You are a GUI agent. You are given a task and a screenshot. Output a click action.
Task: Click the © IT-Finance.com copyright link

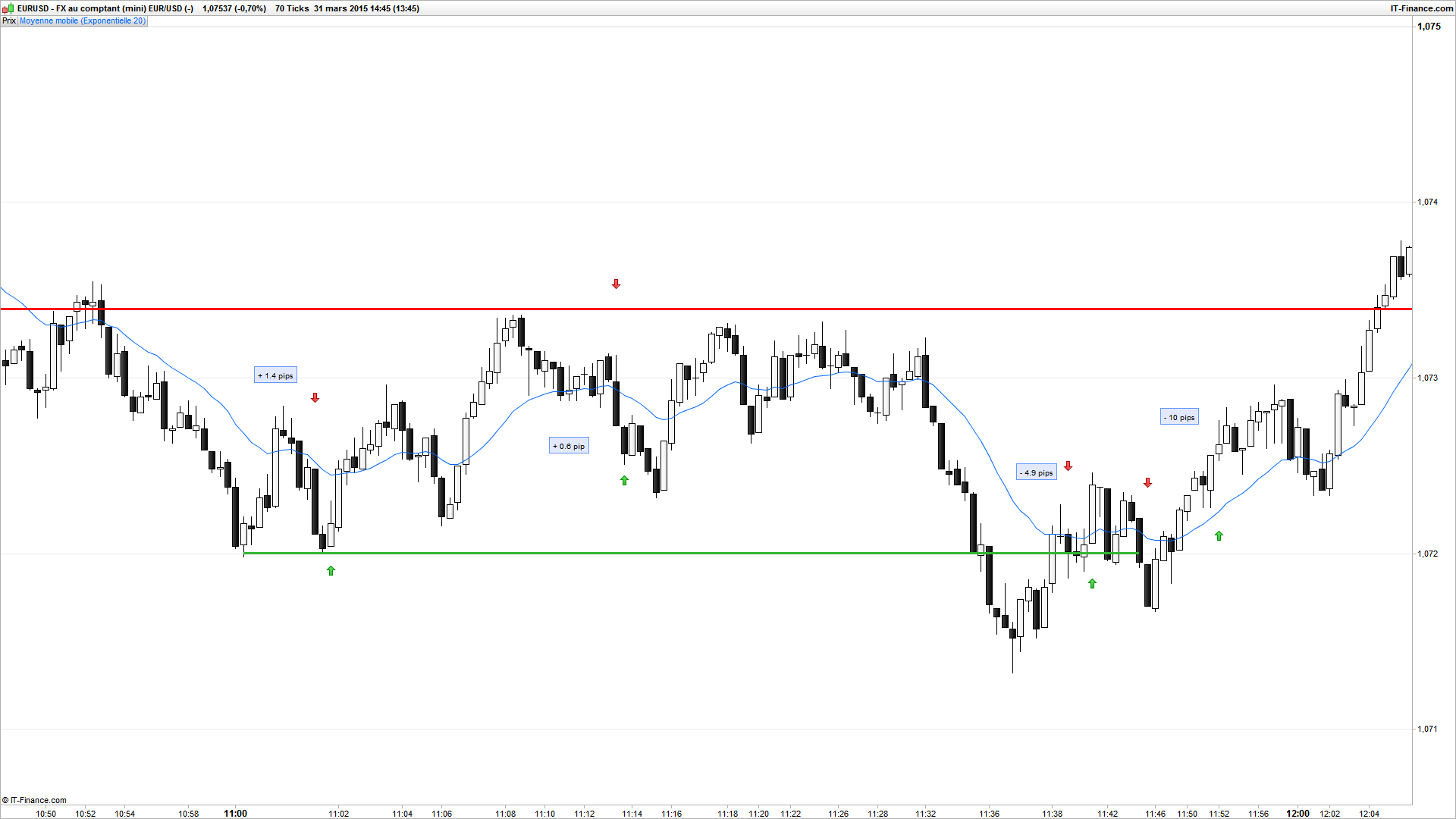34,800
